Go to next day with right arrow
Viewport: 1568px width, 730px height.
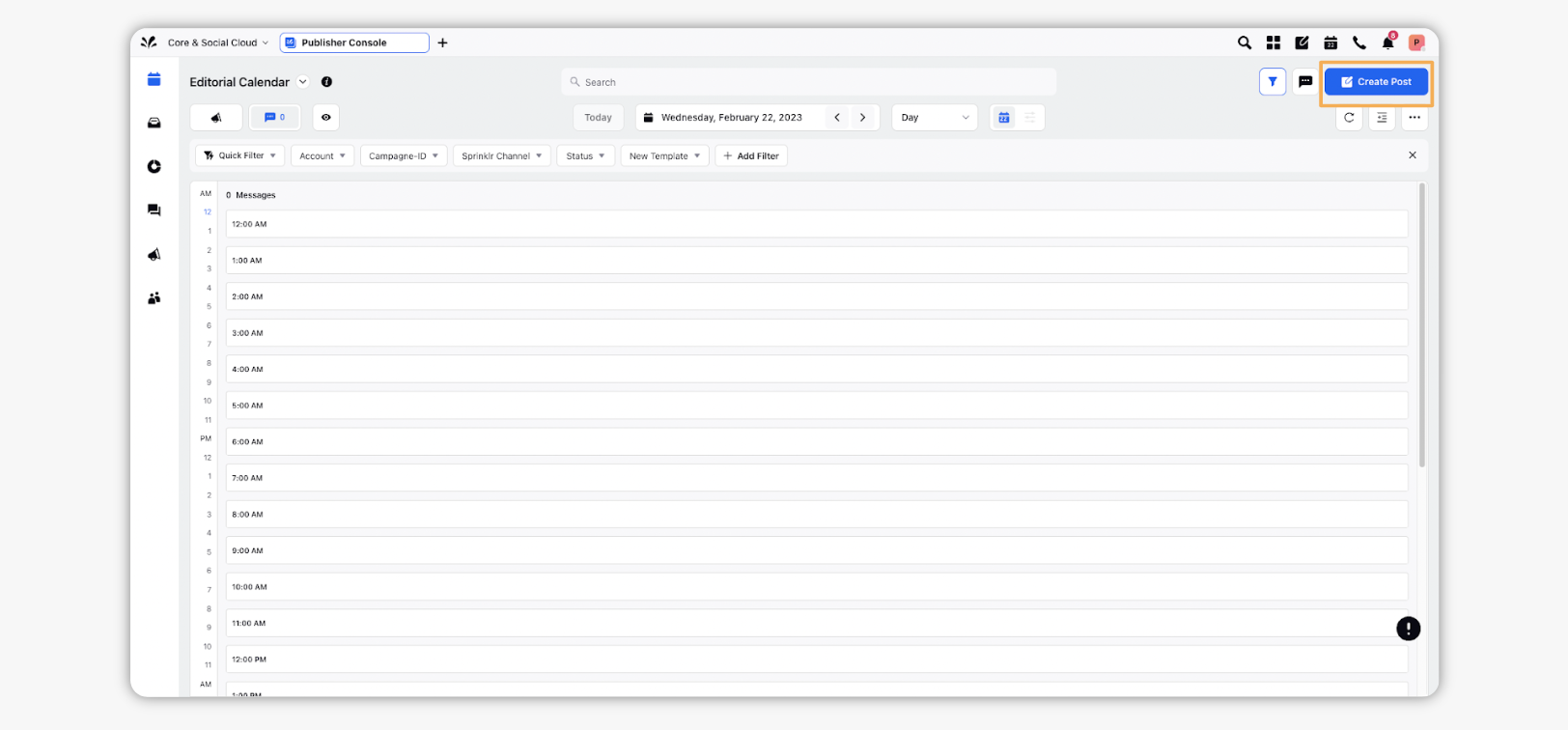click(x=862, y=118)
